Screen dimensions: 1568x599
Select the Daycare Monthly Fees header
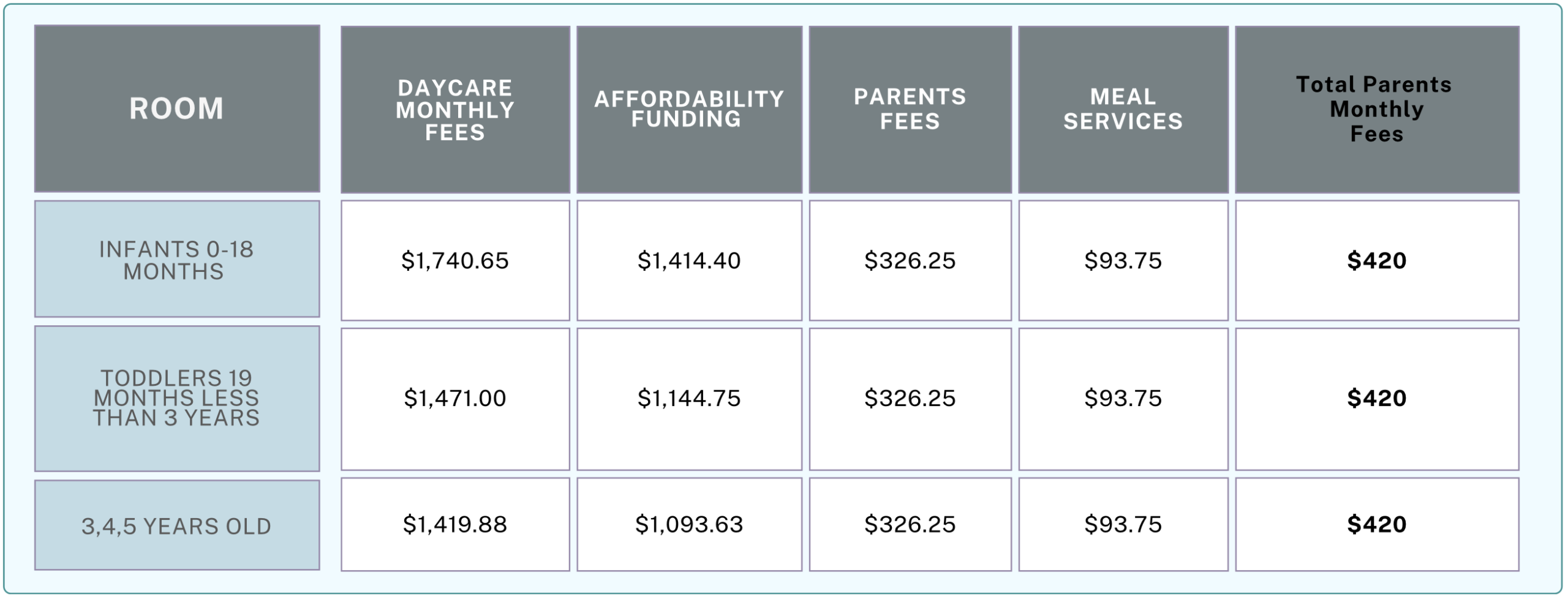pos(455,110)
